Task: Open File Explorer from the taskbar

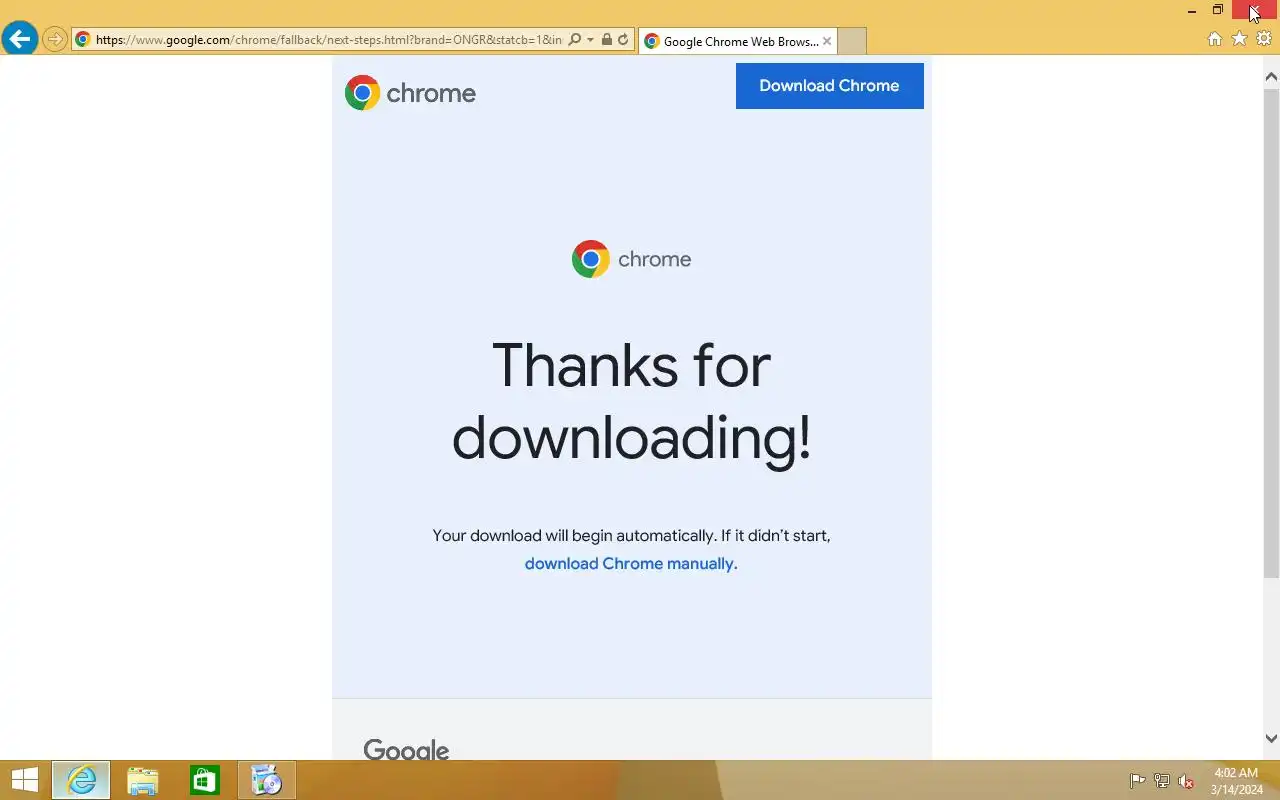Action: coord(143,780)
